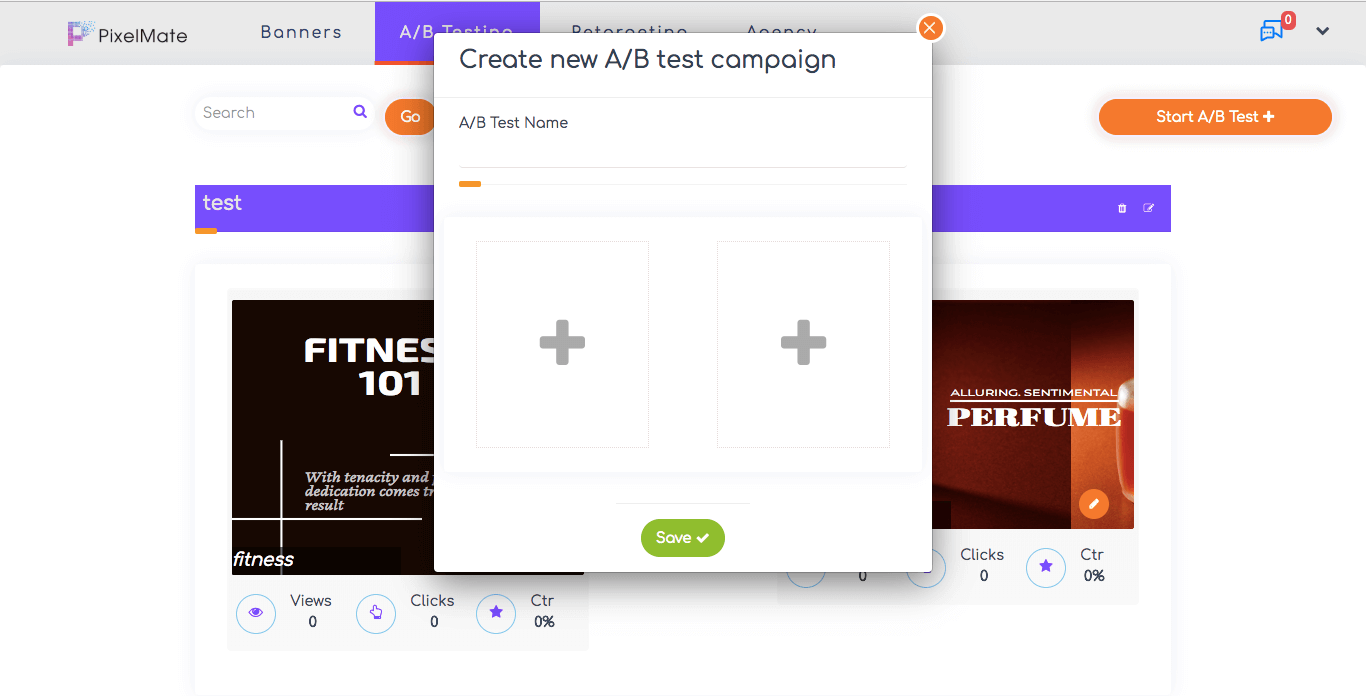Image resolution: width=1366 pixels, height=696 pixels.
Task: Open the chat notifications icon
Action: tap(1271, 31)
